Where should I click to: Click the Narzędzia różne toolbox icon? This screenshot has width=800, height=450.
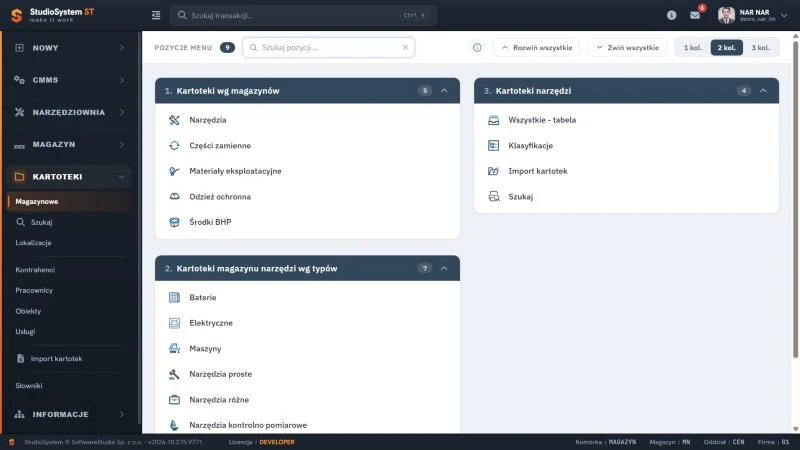pos(174,399)
